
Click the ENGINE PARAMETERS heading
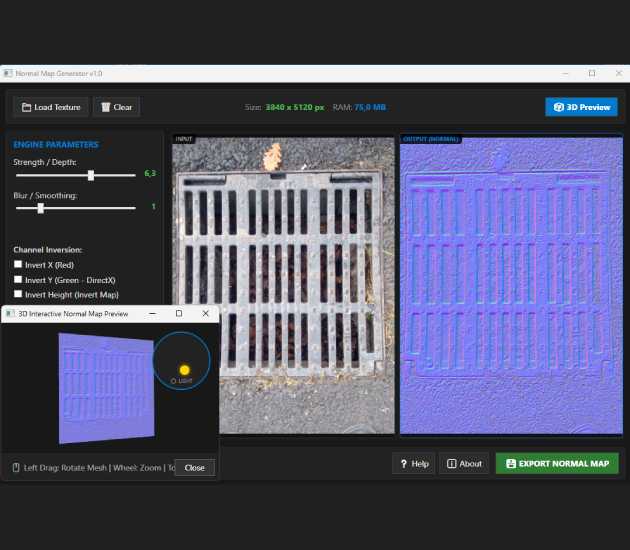coord(56,145)
